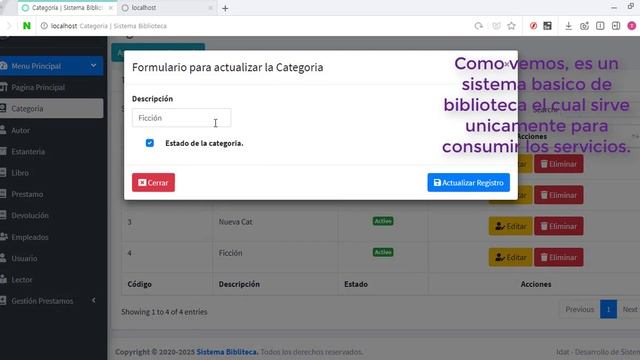Click the reader mode icon in address bar
The image size is (640, 360).
tap(496, 26)
